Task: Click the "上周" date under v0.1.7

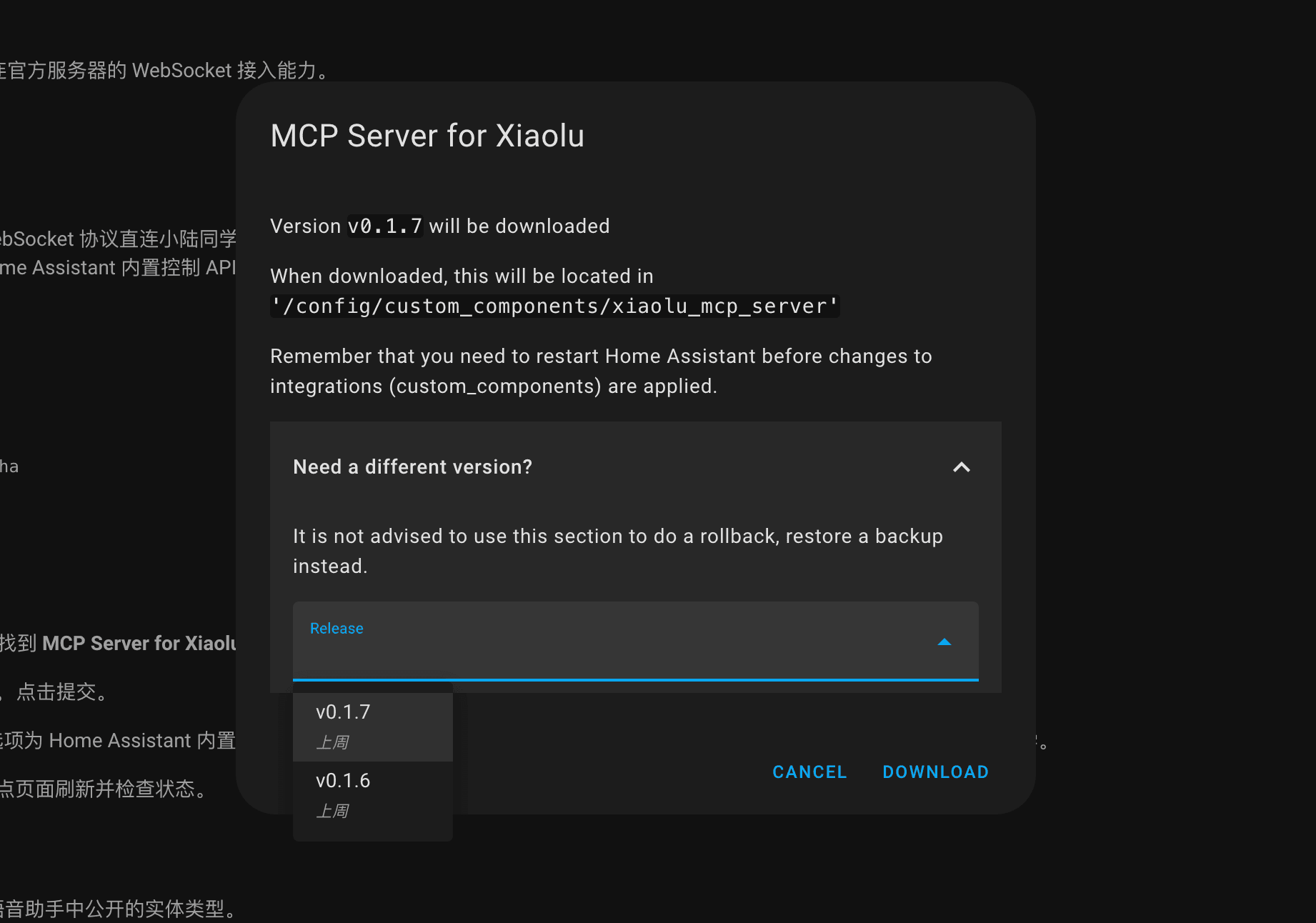Action: [x=332, y=742]
